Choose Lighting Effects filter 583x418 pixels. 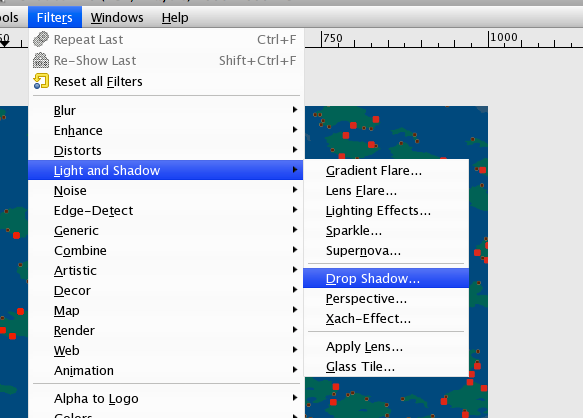pyautogui.click(x=386, y=210)
